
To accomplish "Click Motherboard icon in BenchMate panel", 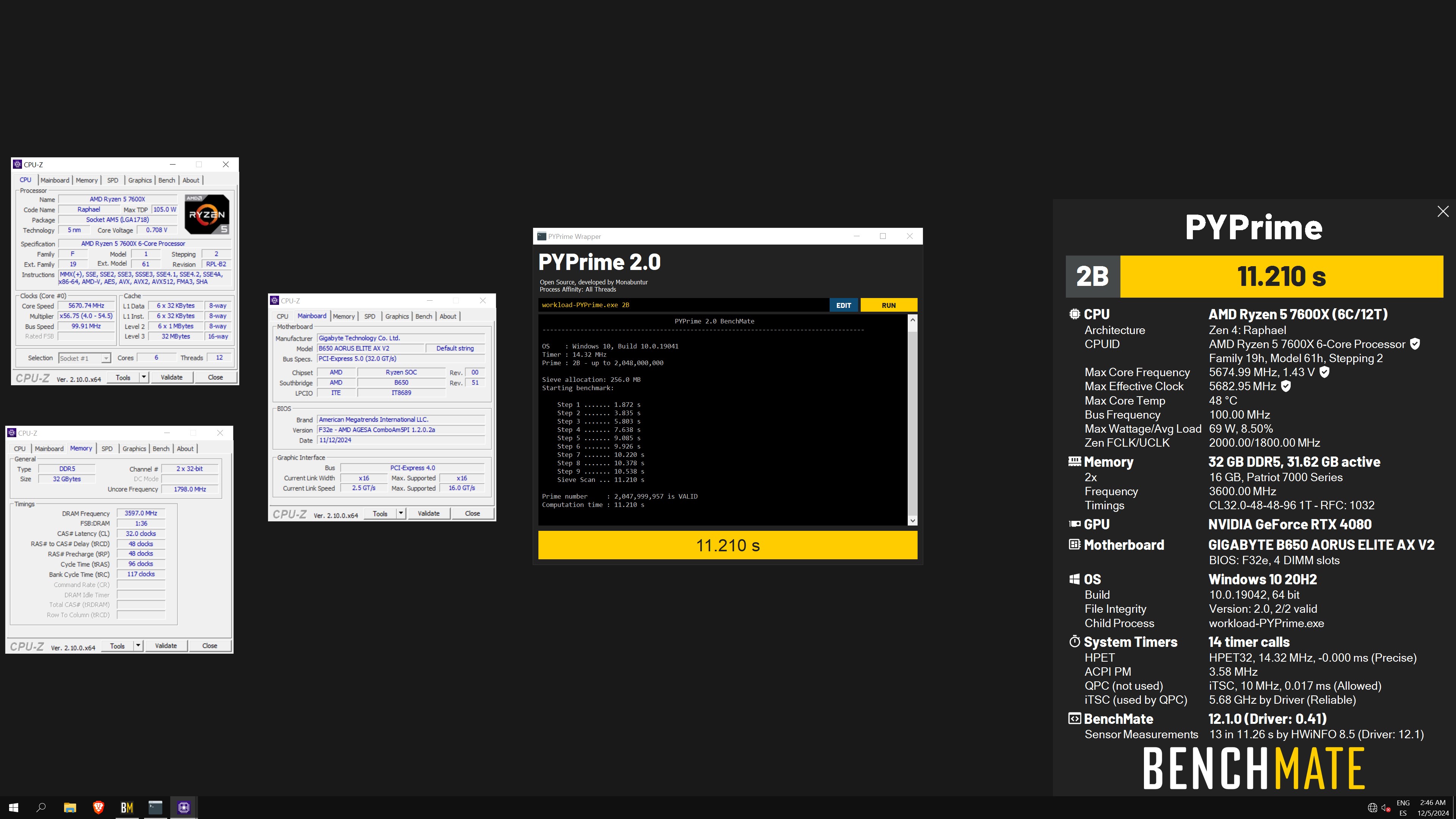I will [x=1075, y=545].
